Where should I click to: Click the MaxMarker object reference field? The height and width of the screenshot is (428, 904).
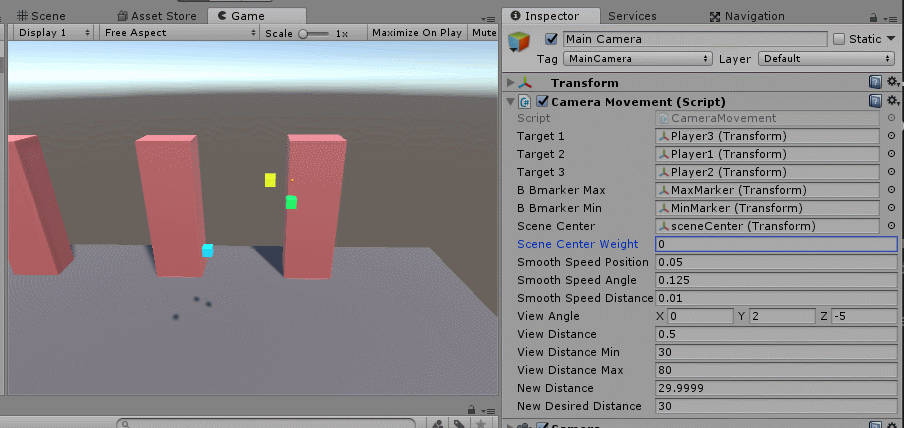(767, 190)
